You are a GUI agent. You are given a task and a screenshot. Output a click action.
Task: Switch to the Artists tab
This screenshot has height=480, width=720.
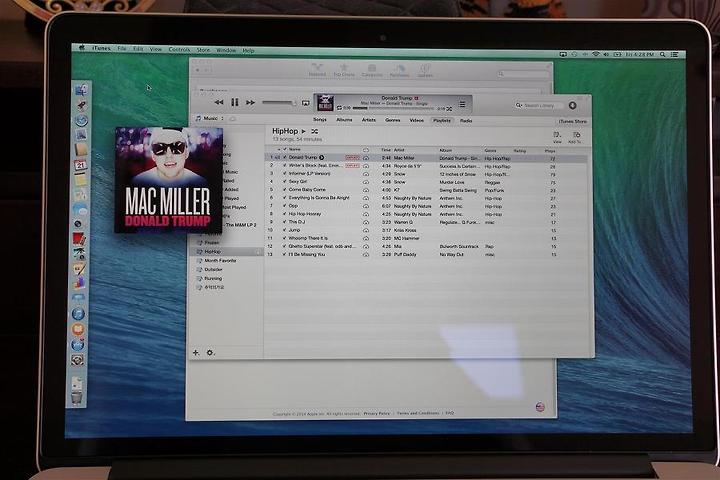tap(368, 120)
